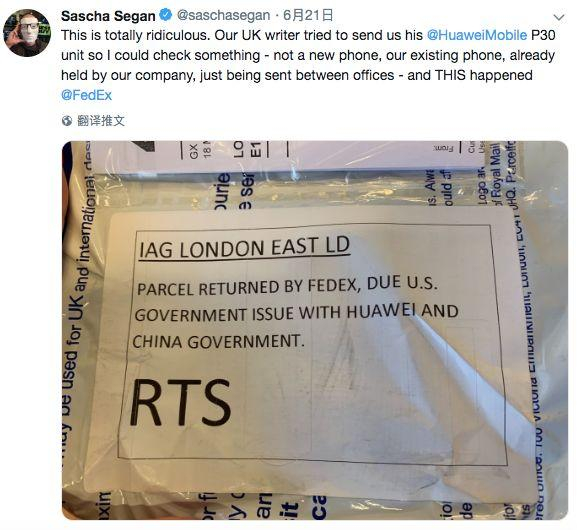577x530 pixels.
Task: Click the globe icon beside 翻译推文
Action: (x=67, y=120)
